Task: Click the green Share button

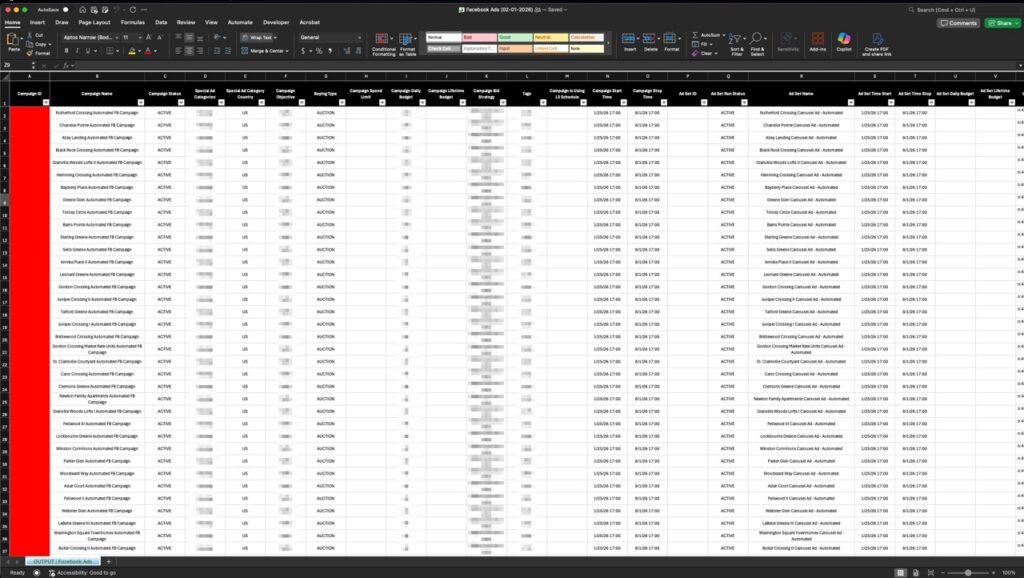Action: click(1002, 22)
